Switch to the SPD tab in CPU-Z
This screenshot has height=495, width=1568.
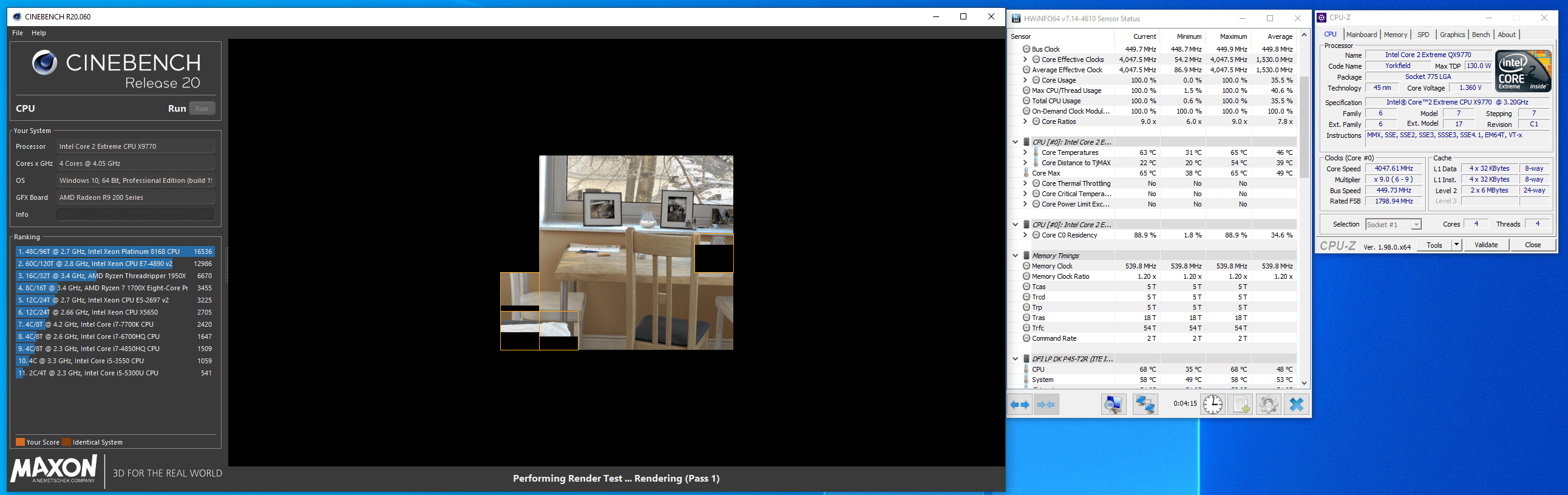pyautogui.click(x=1423, y=35)
